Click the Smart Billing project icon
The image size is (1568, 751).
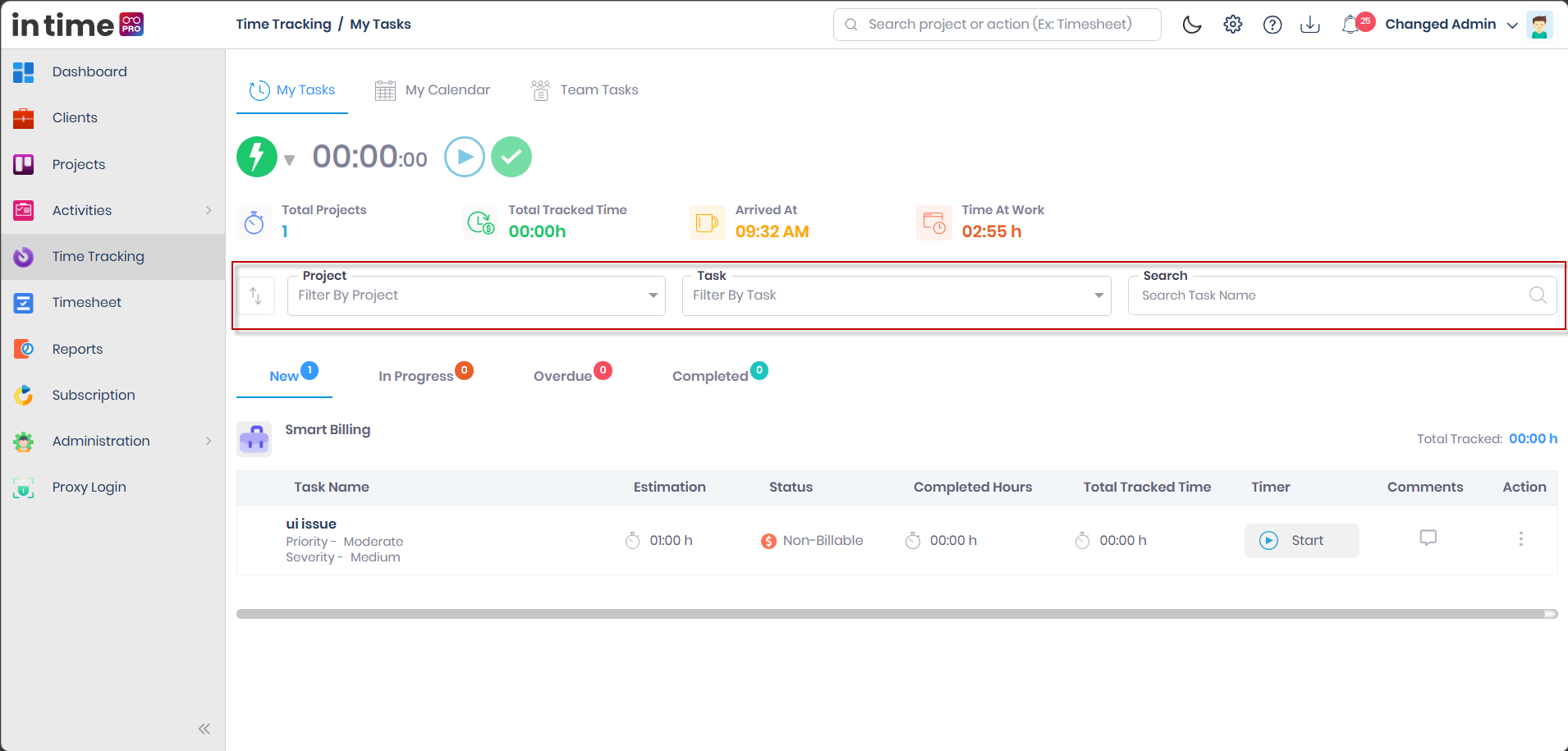click(254, 439)
